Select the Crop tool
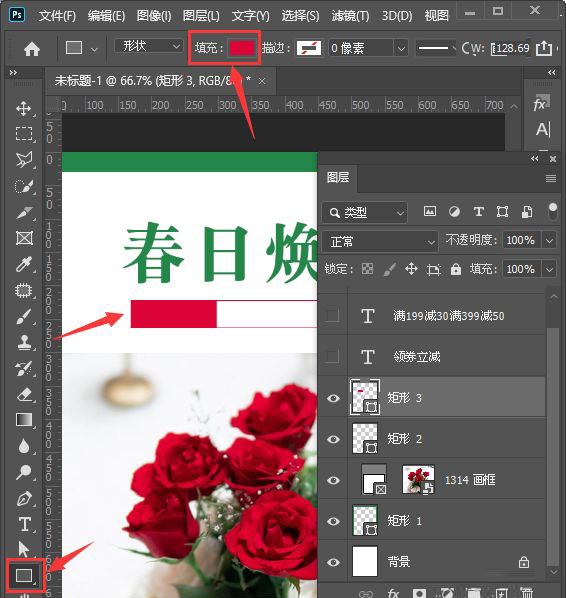Screen dimensions: 566x598 [24, 212]
